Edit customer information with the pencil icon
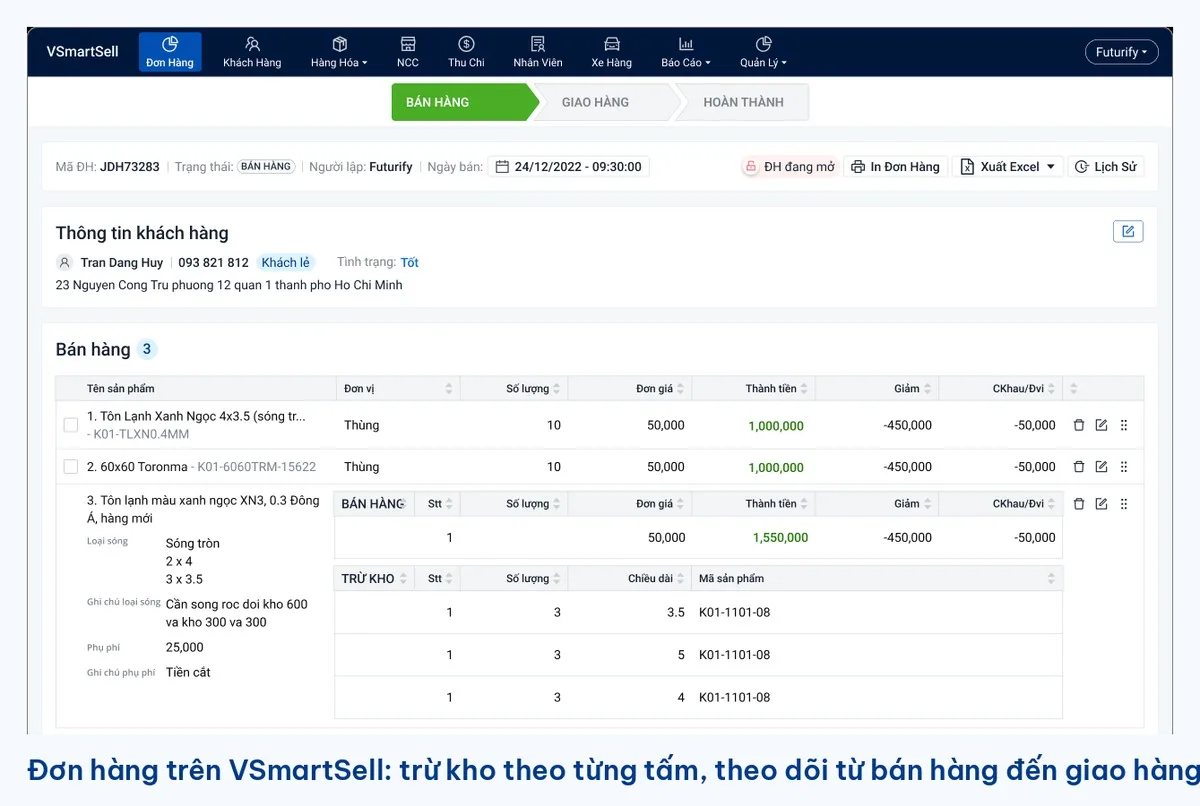This screenshot has height=806, width=1200. click(x=1128, y=231)
